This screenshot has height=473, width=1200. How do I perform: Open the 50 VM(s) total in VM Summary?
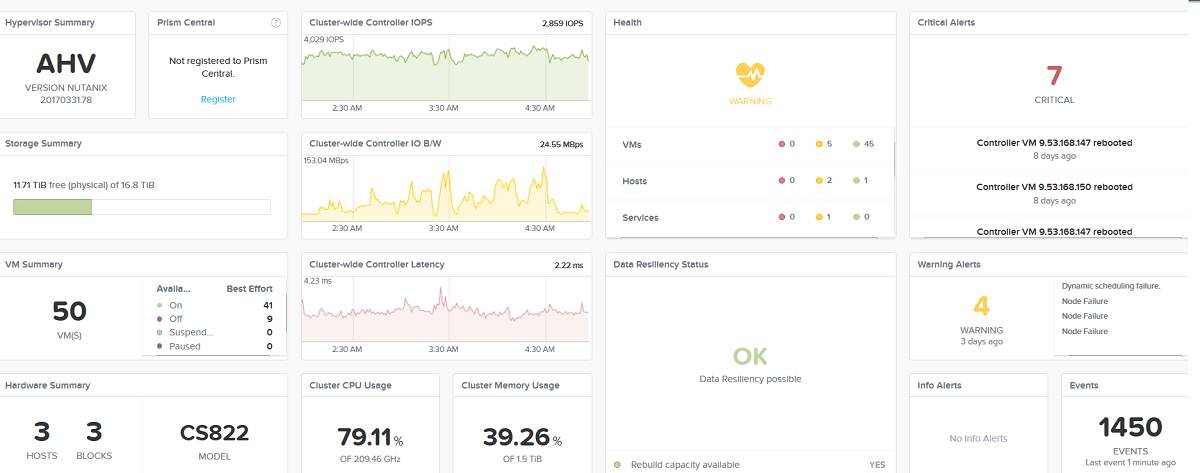pyautogui.click(x=69, y=312)
